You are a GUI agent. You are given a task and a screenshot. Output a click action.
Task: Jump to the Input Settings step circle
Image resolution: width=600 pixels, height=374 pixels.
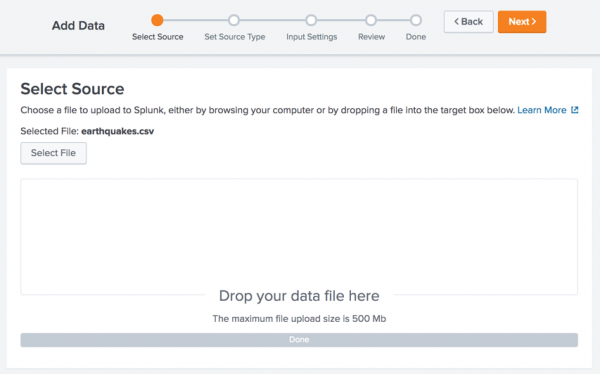[311, 20]
